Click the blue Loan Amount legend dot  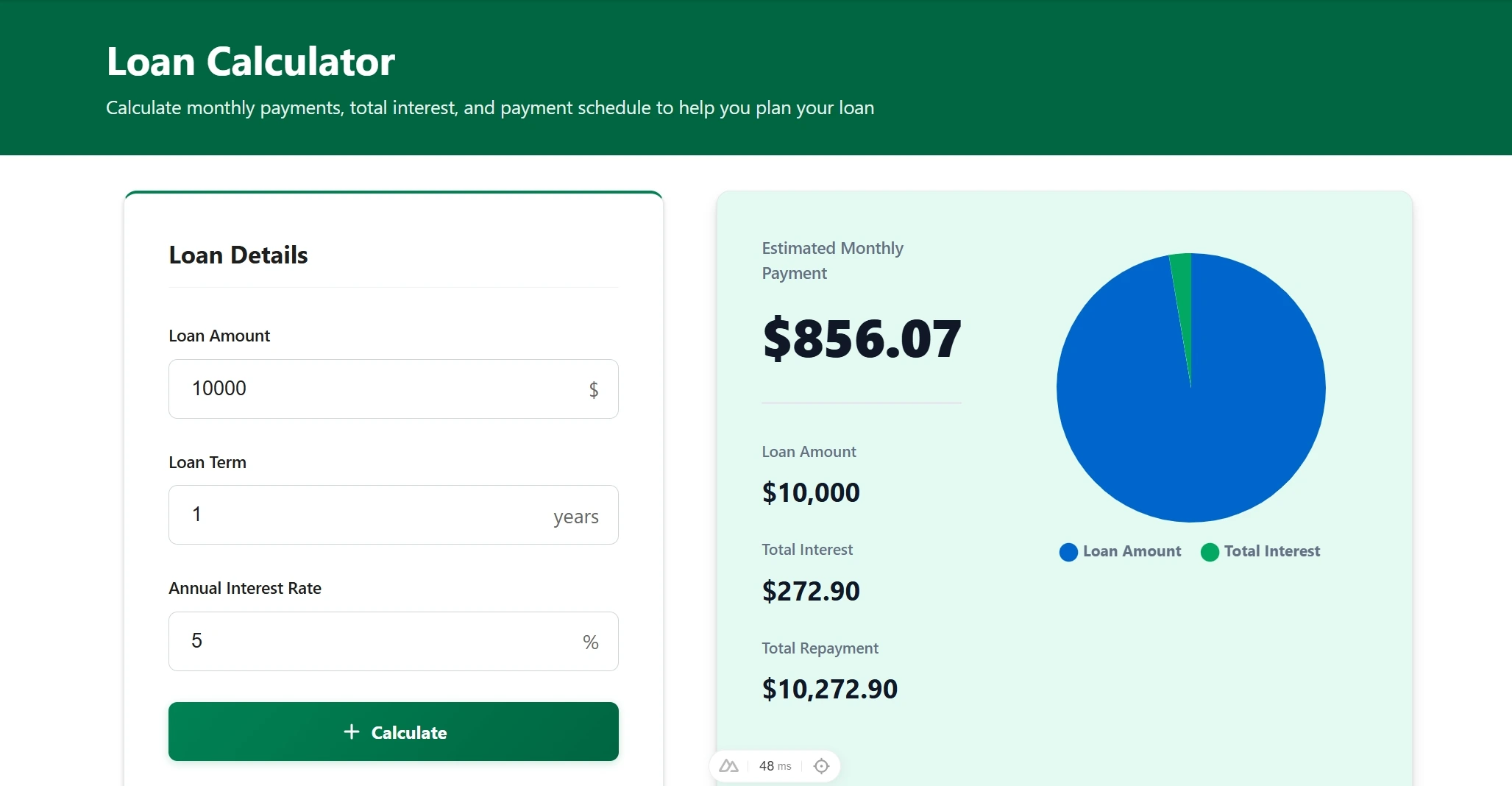(1067, 552)
